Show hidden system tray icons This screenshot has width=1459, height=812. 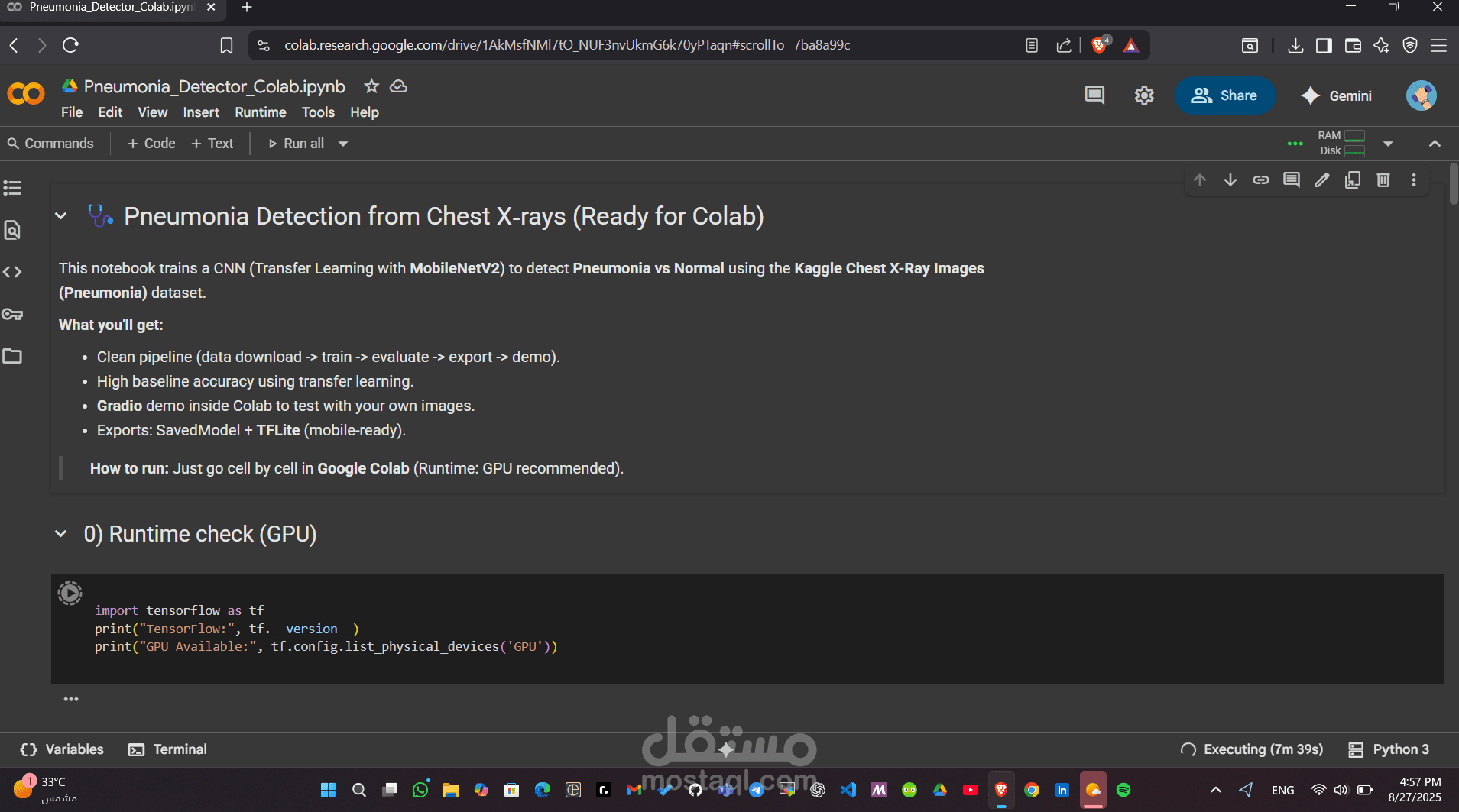[1216, 790]
